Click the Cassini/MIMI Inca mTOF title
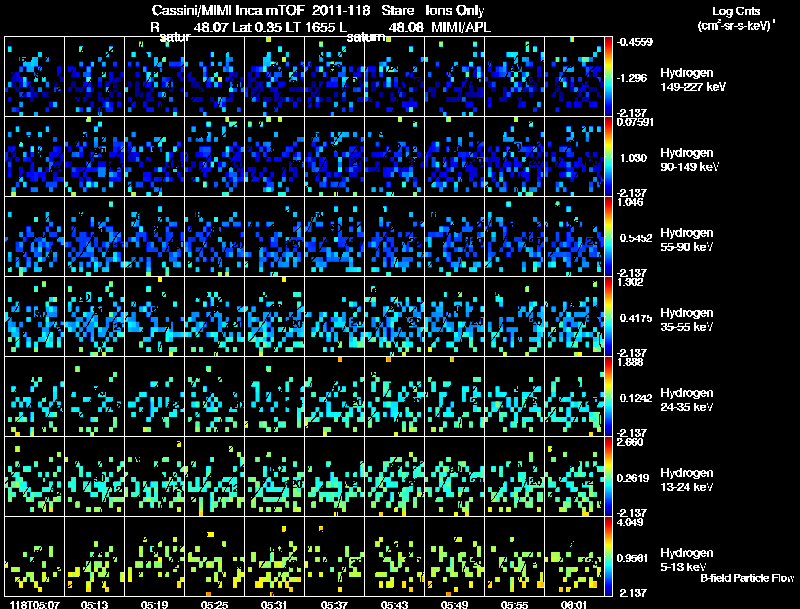This screenshot has width=800, height=609. [x=226, y=10]
